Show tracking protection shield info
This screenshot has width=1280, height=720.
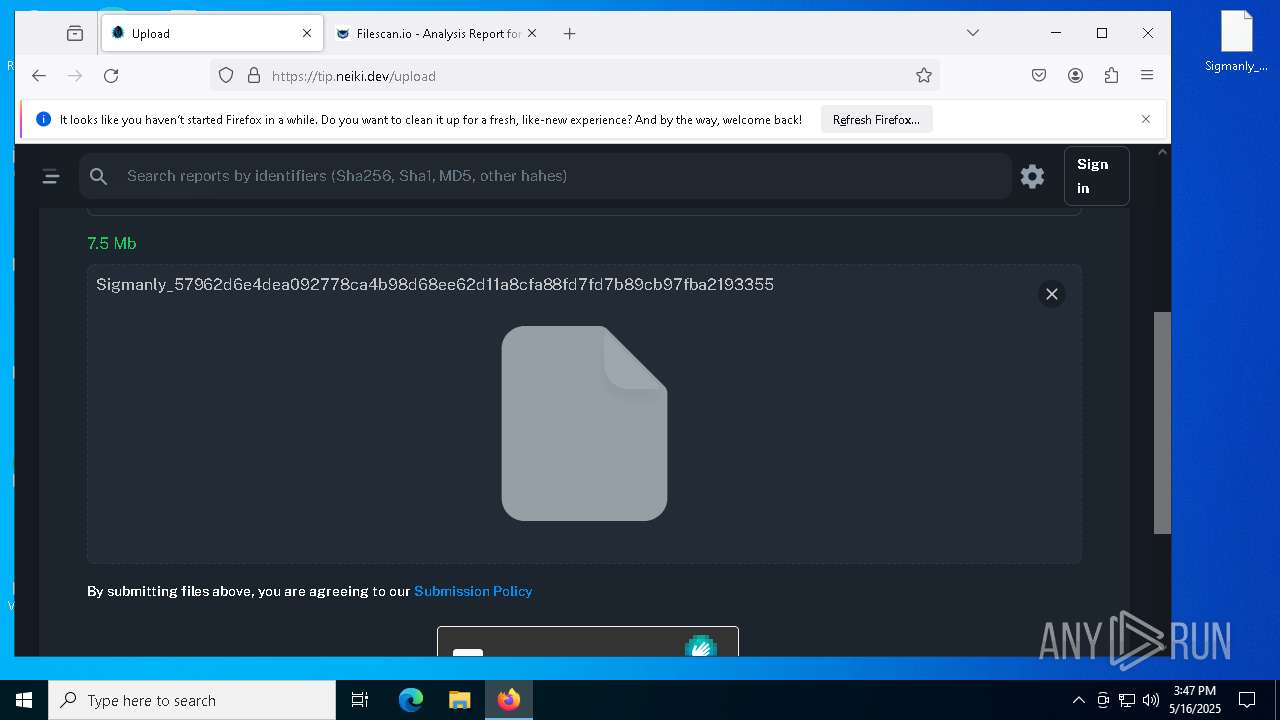[x=226, y=75]
